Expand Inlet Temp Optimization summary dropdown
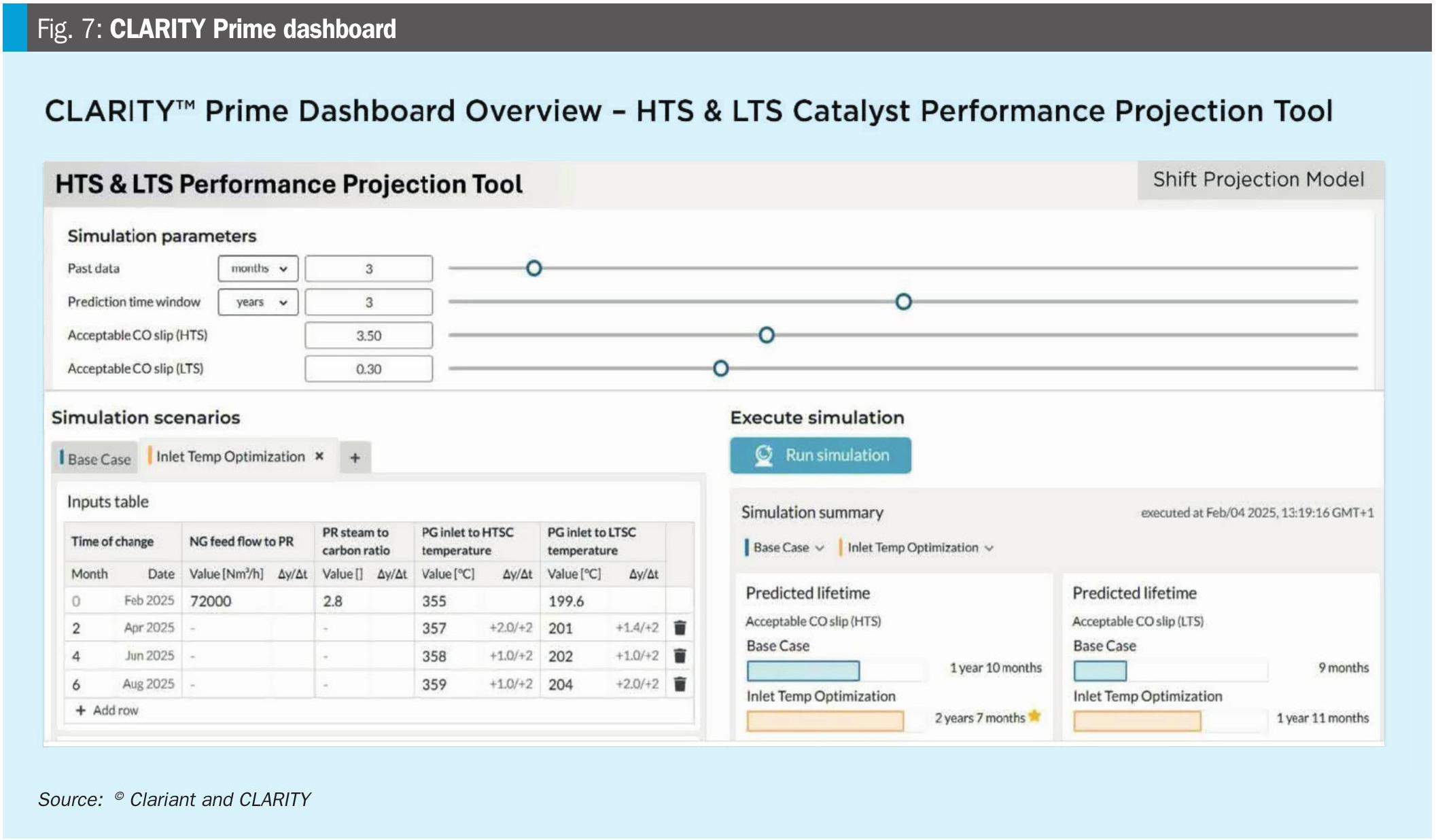 tap(989, 548)
